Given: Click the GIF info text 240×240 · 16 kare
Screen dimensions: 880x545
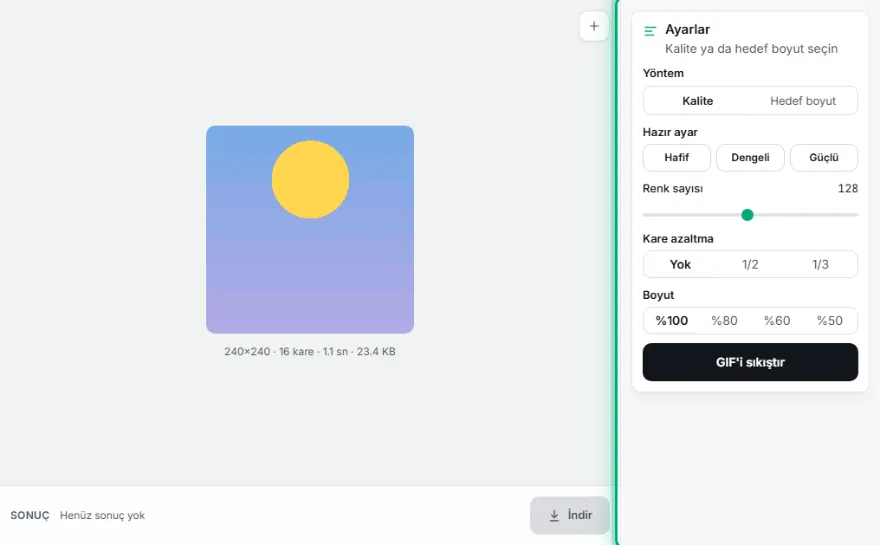Looking at the screenshot, I should [310, 351].
